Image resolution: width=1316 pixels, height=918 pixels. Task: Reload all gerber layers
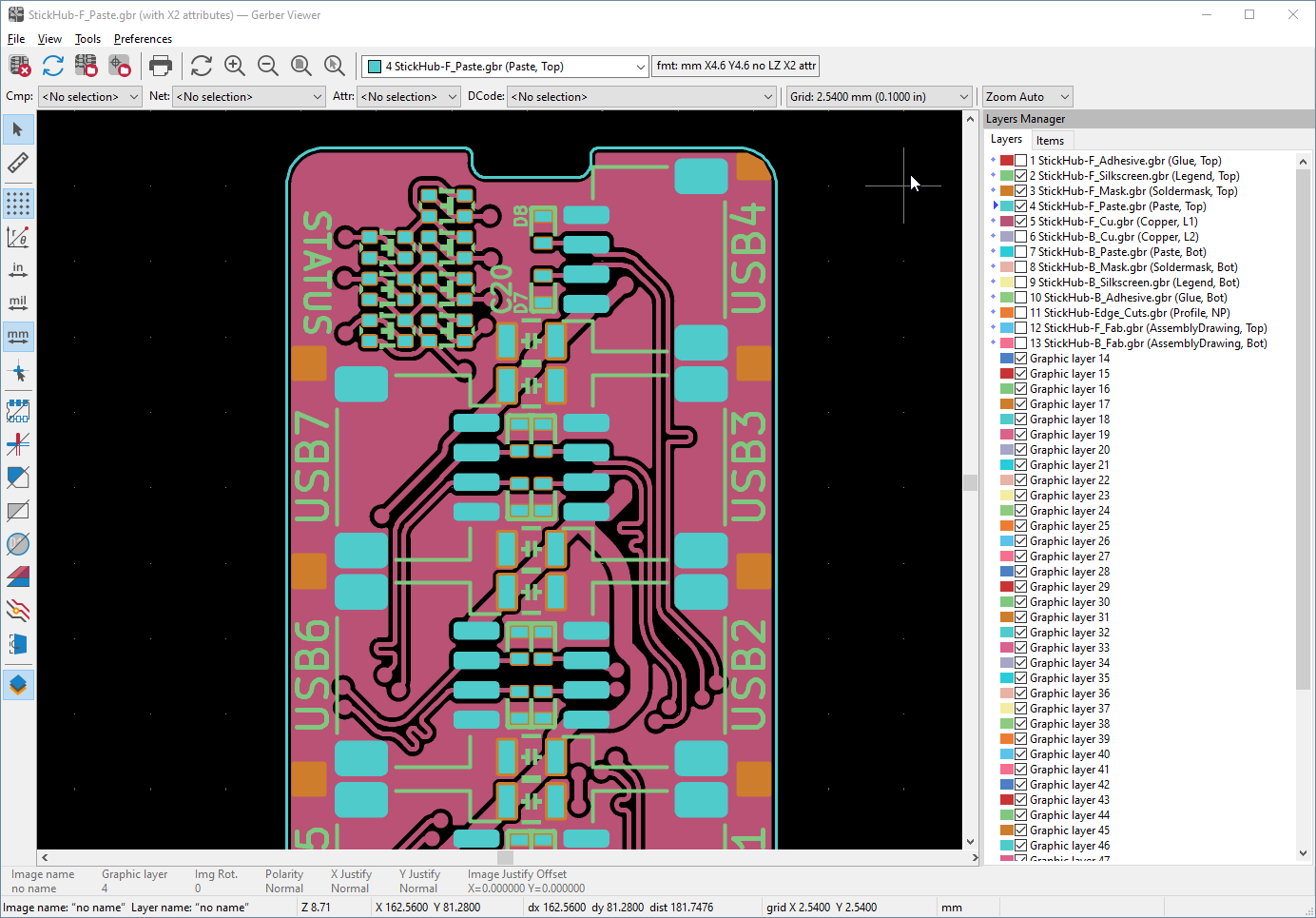click(52, 65)
